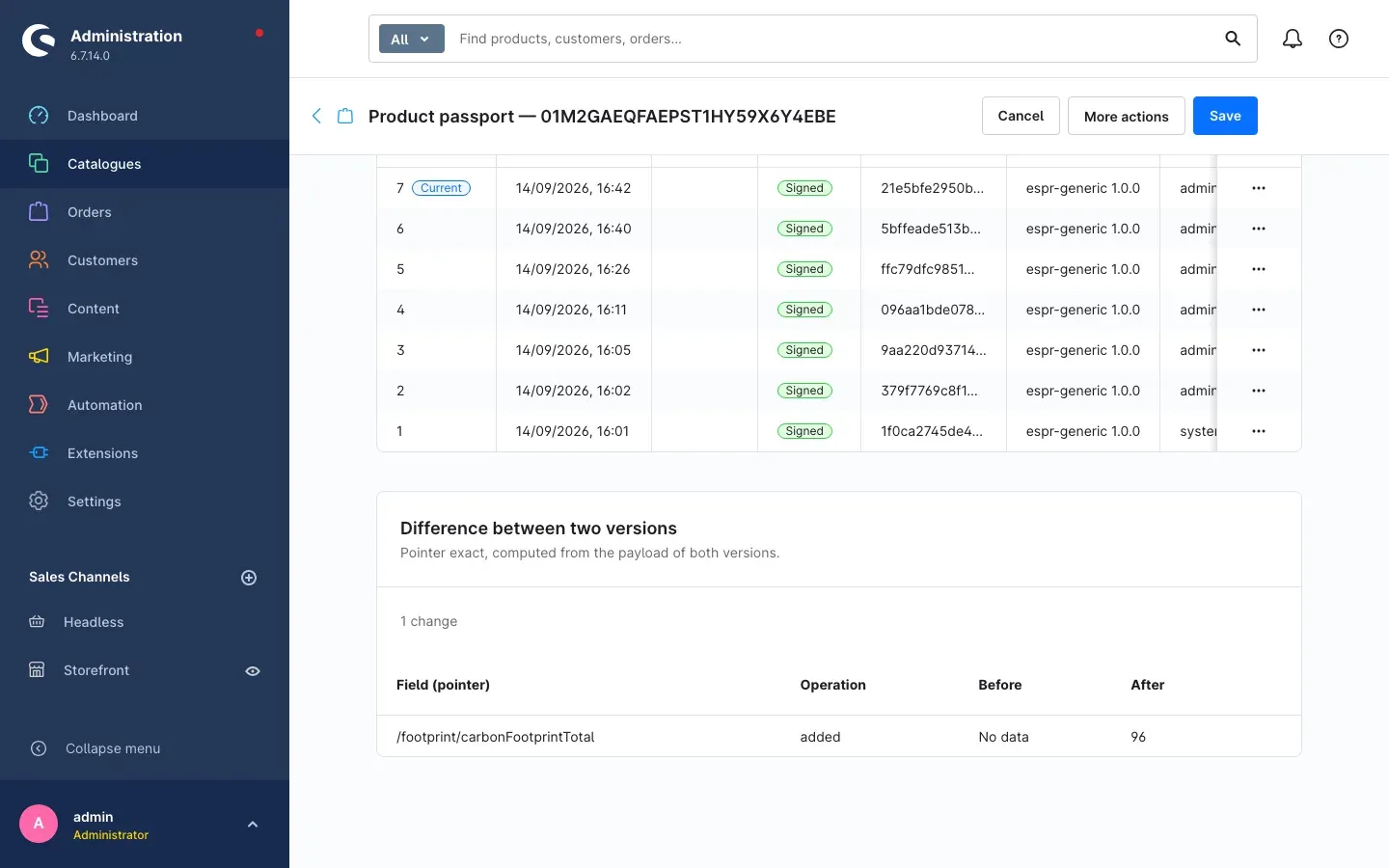This screenshot has height=868, width=1389.
Task: Click timestamp 14/09/2026, 16:01
Action: tap(572, 431)
